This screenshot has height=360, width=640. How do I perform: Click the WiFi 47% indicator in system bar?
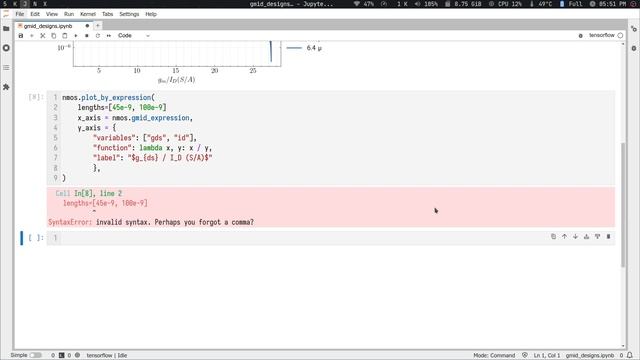click(x=364, y=4)
